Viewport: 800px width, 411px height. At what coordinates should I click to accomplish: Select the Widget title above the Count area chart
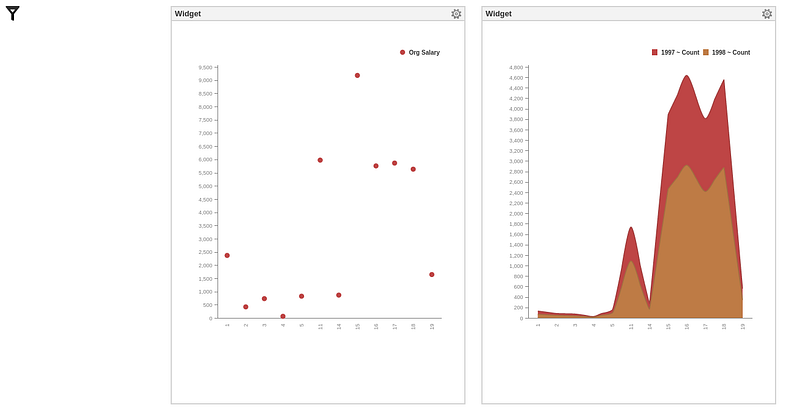tap(498, 14)
